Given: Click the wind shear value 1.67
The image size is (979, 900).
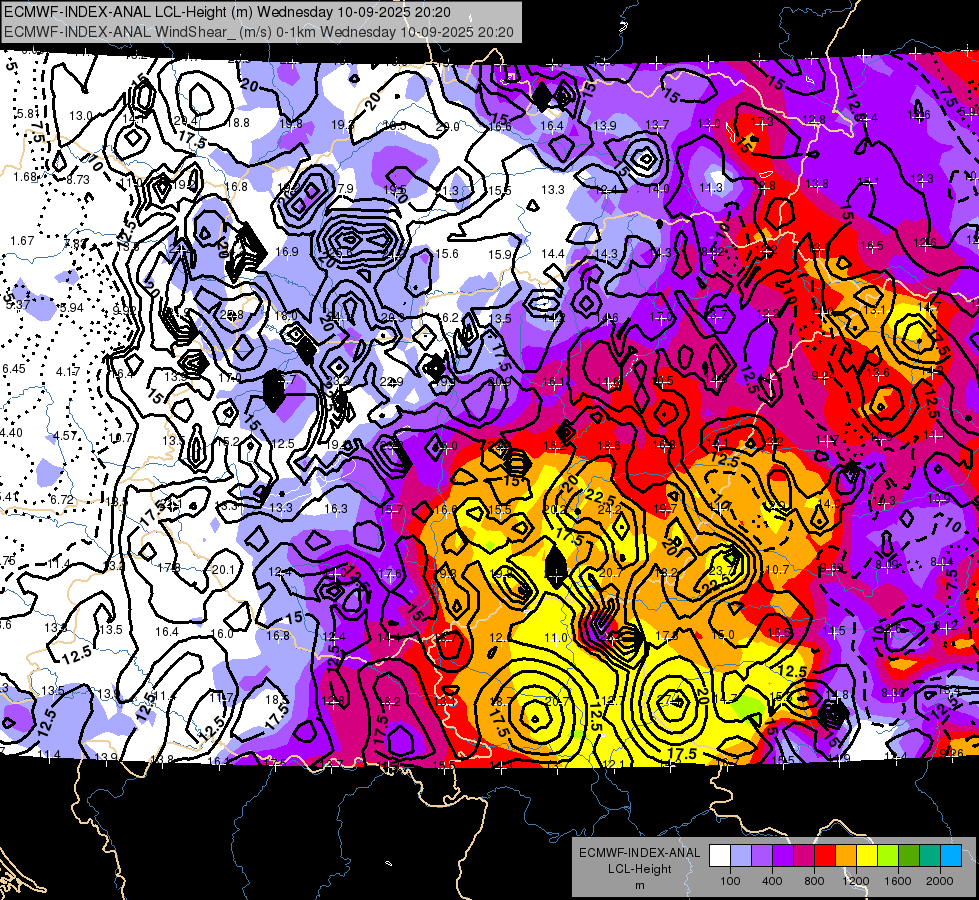Looking at the screenshot, I should pyautogui.click(x=22, y=240).
